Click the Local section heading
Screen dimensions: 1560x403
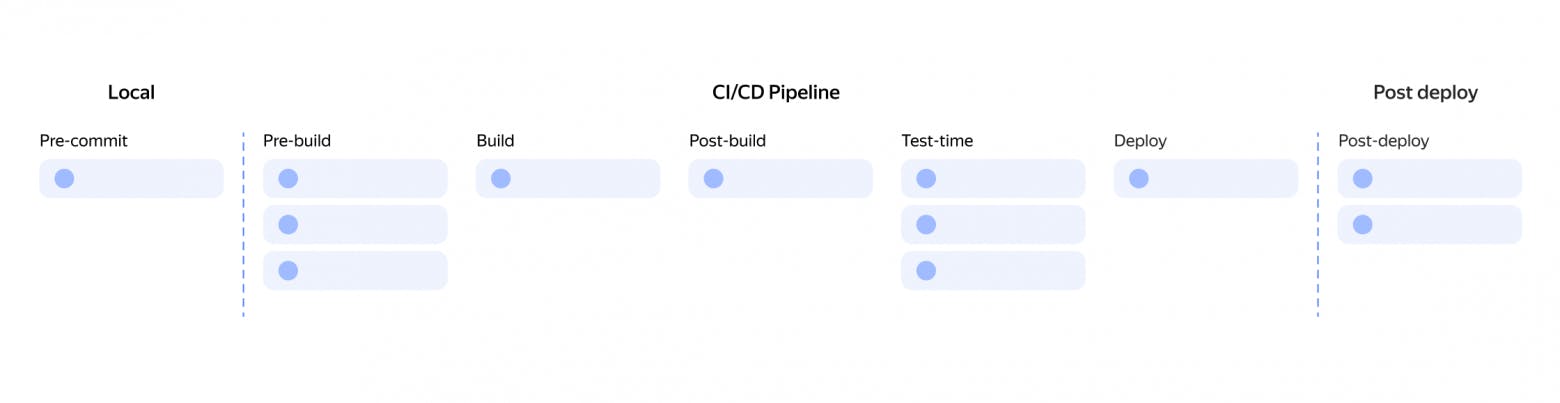[x=131, y=93]
